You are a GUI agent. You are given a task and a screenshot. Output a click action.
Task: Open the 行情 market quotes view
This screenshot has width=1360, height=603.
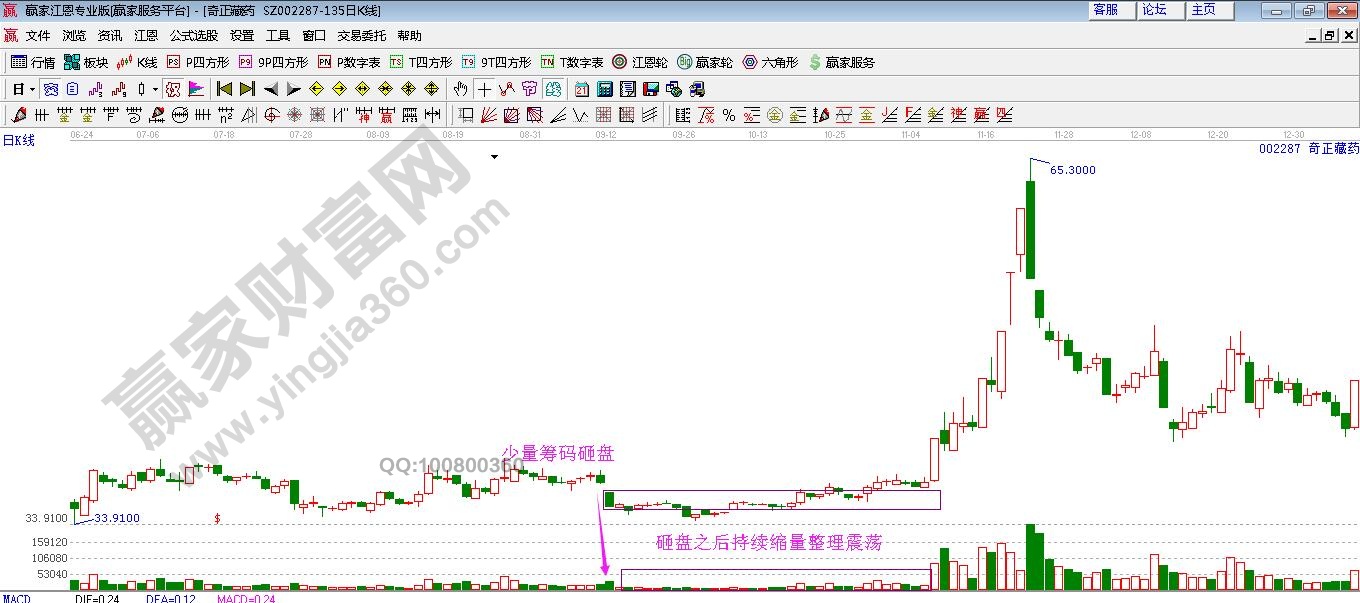coord(32,62)
